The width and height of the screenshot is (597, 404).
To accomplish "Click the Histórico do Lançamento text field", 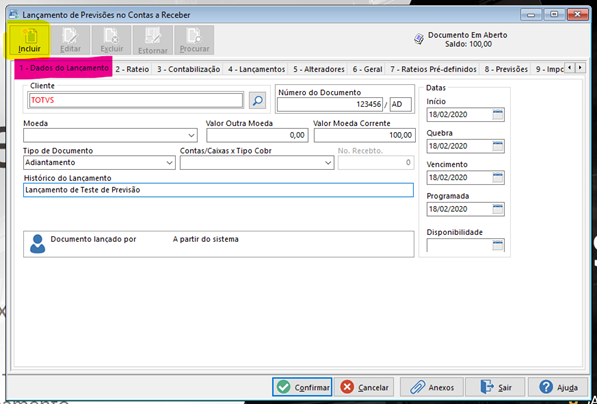I will (218, 190).
